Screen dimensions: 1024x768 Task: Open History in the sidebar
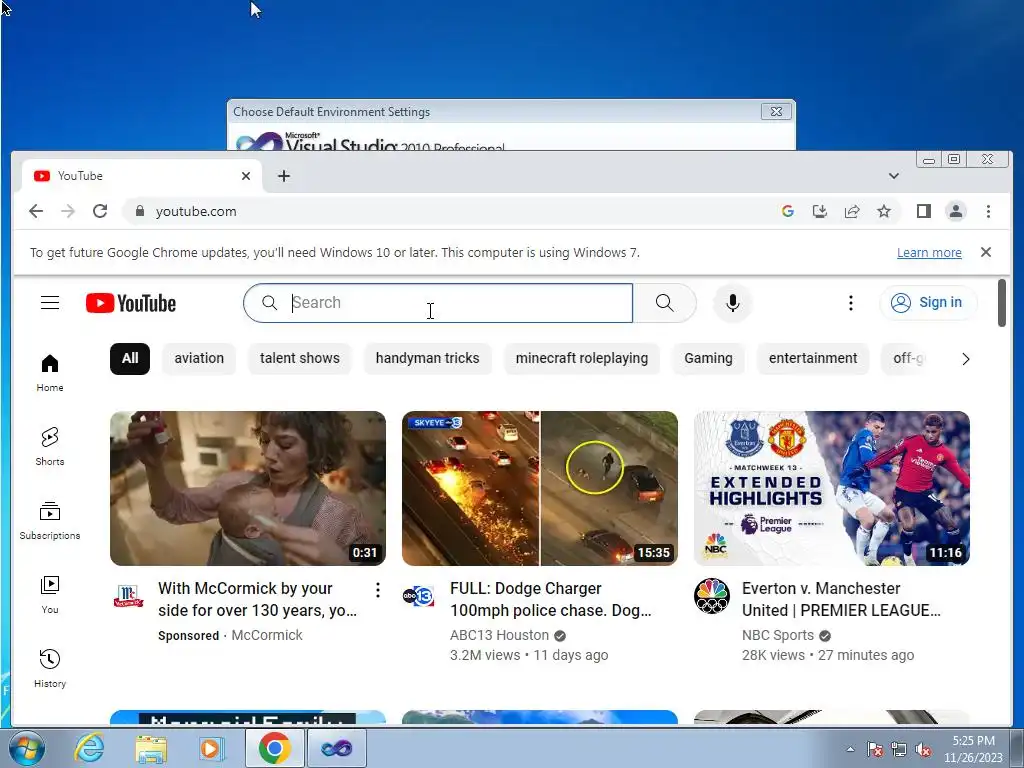[50, 668]
